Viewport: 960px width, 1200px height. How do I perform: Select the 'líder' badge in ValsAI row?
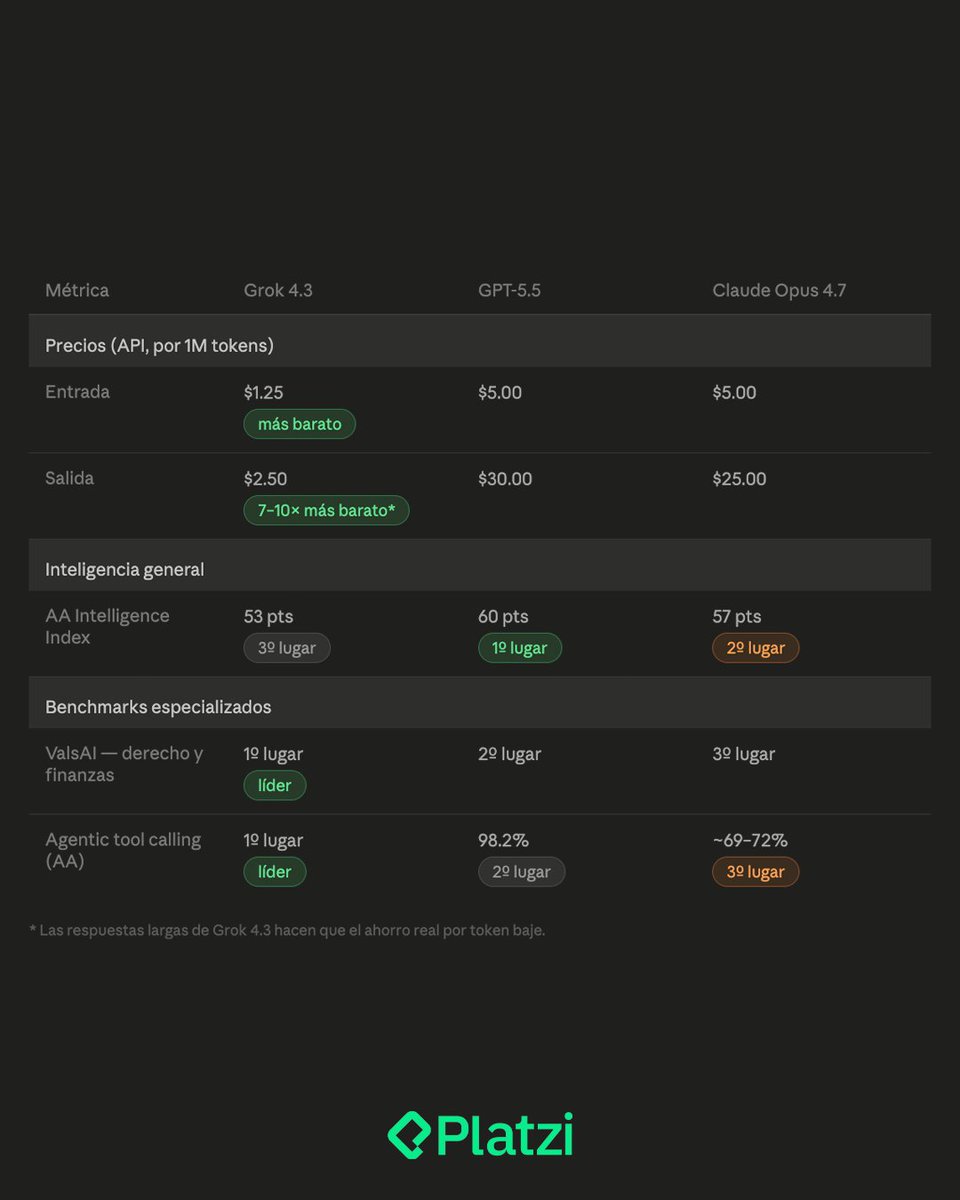coord(275,785)
